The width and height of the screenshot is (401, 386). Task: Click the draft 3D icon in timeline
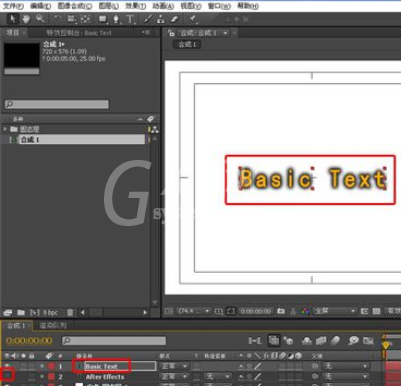[288, 341]
